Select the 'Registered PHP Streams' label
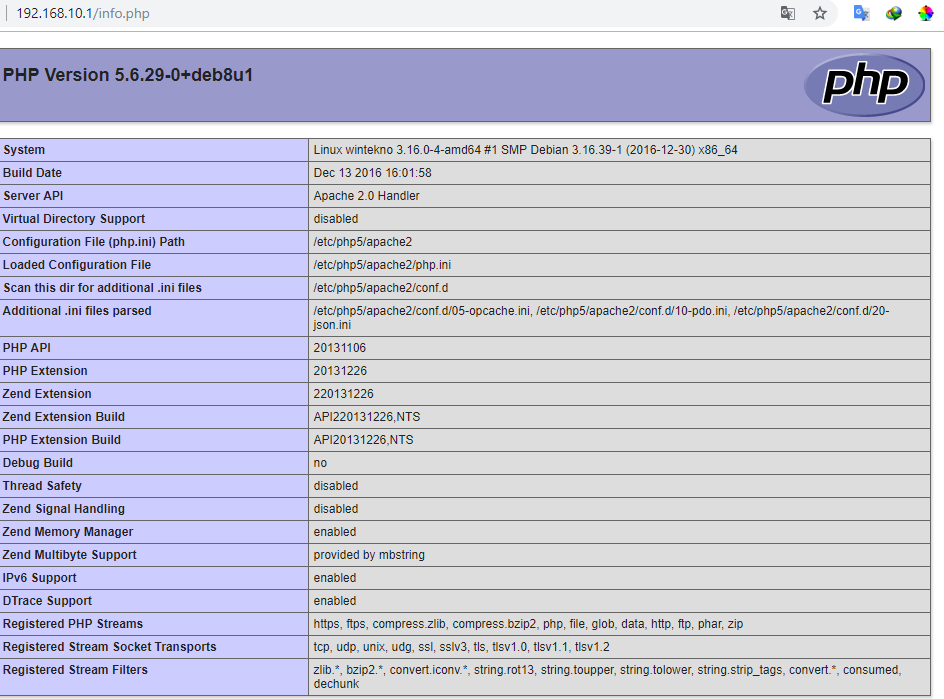The image size is (944, 699). 73,624
